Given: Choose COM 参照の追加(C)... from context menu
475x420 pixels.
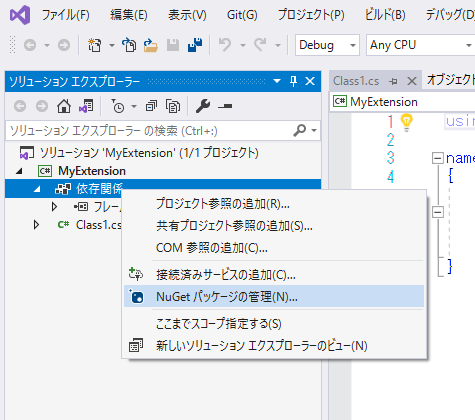Looking at the screenshot, I should (x=274, y=248).
